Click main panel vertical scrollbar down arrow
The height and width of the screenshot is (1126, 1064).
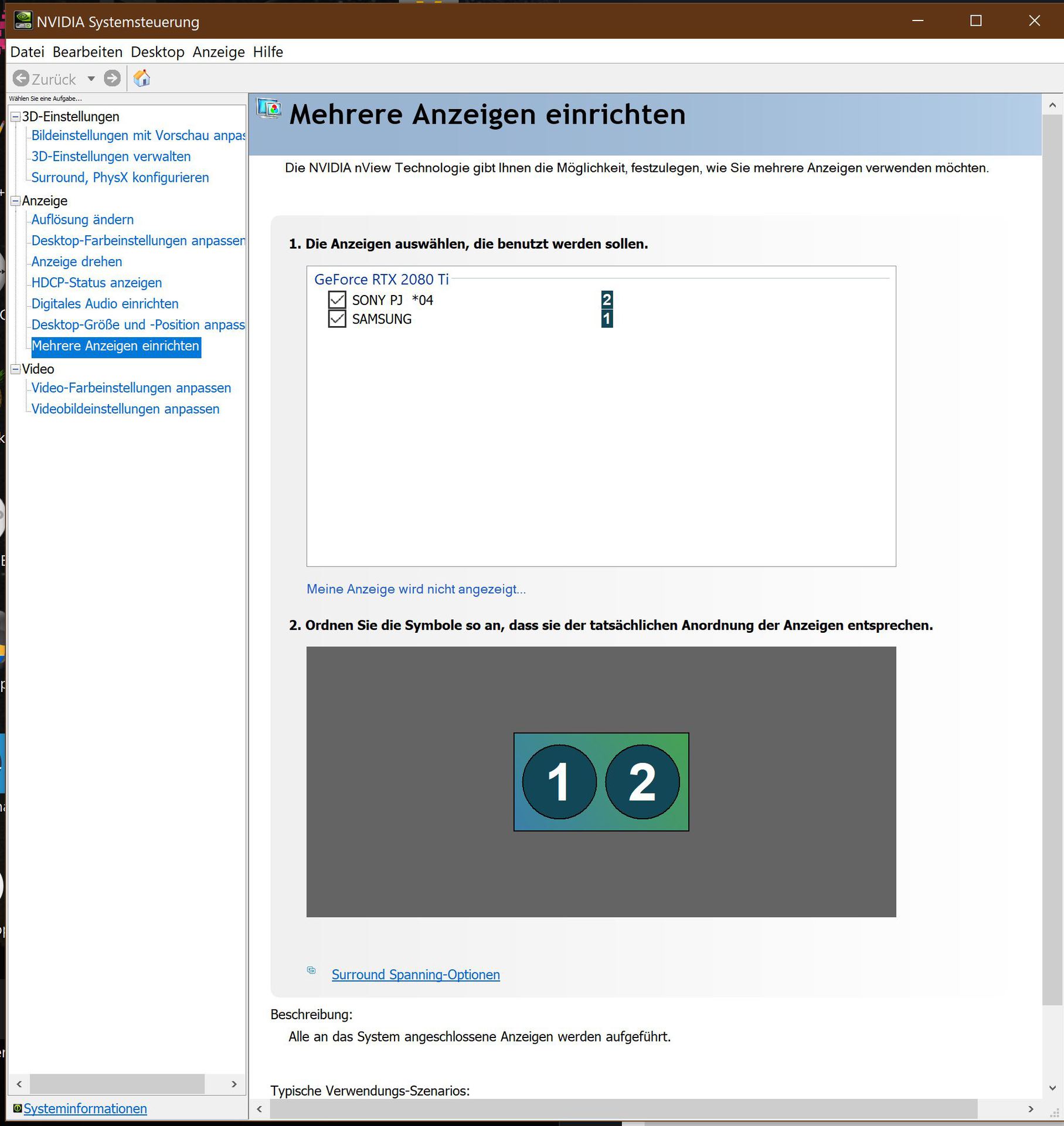coord(1052,1088)
